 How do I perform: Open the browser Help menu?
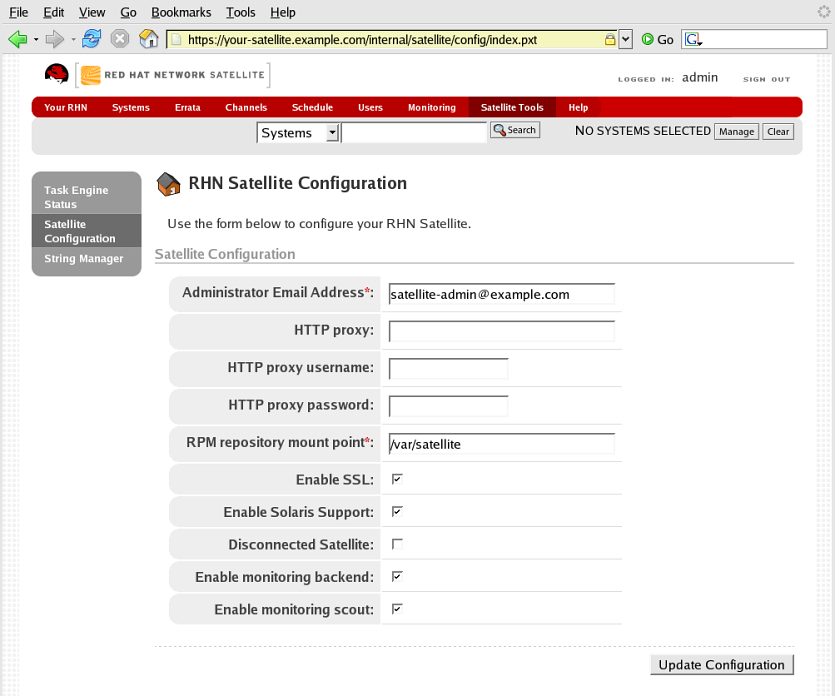(x=282, y=12)
